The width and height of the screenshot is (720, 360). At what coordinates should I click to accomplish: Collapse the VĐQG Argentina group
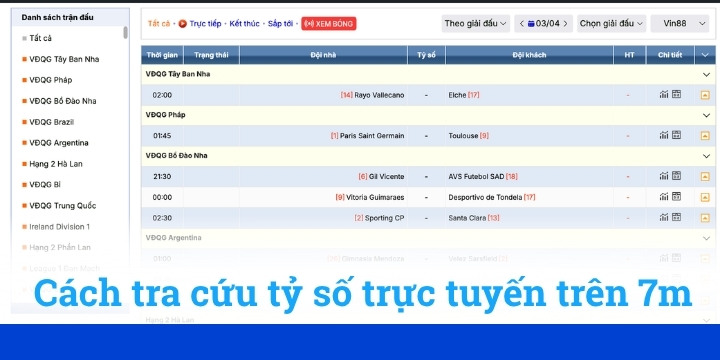pyautogui.click(x=706, y=238)
